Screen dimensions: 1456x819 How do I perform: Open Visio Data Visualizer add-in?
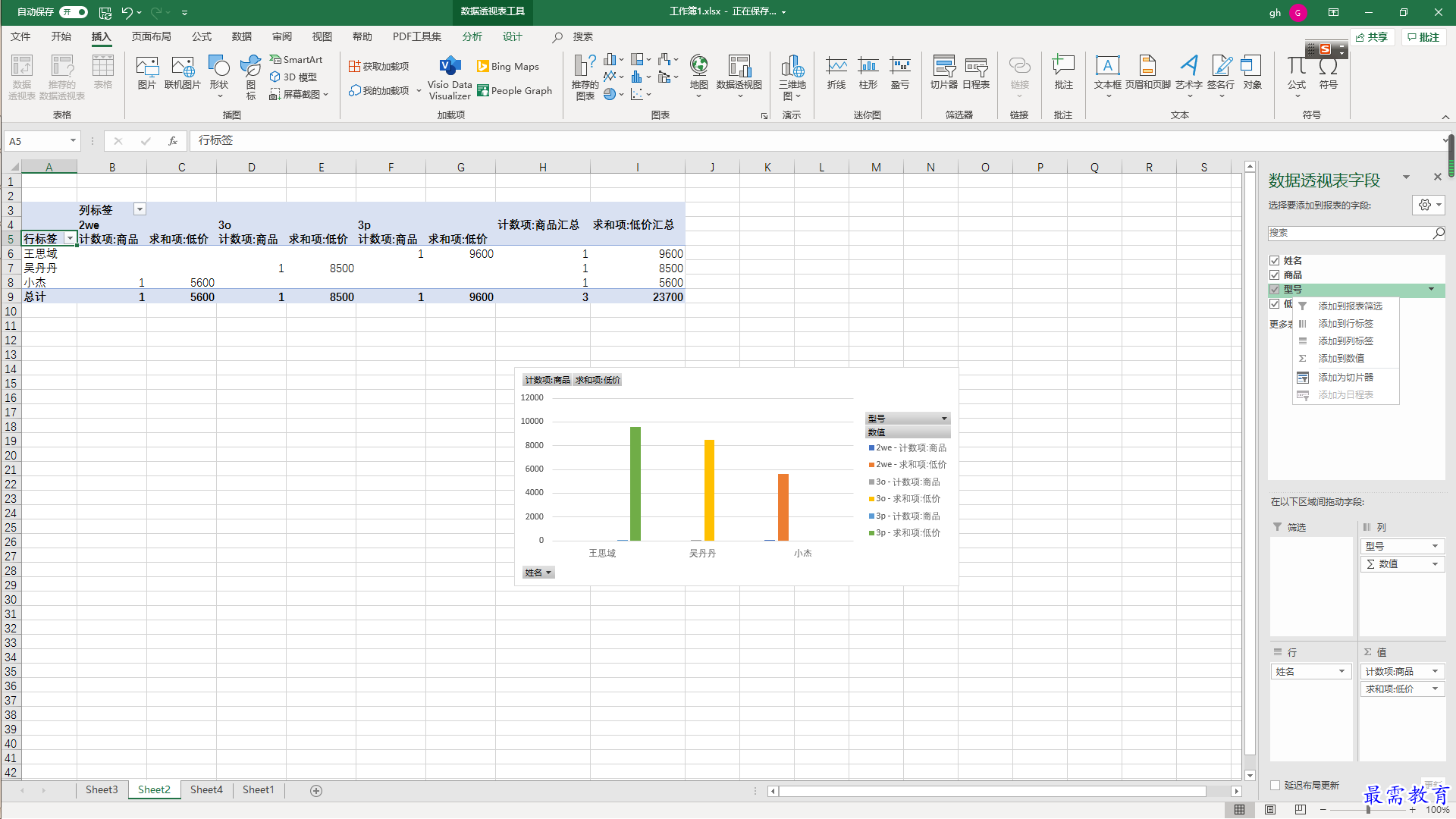(450, 77)
